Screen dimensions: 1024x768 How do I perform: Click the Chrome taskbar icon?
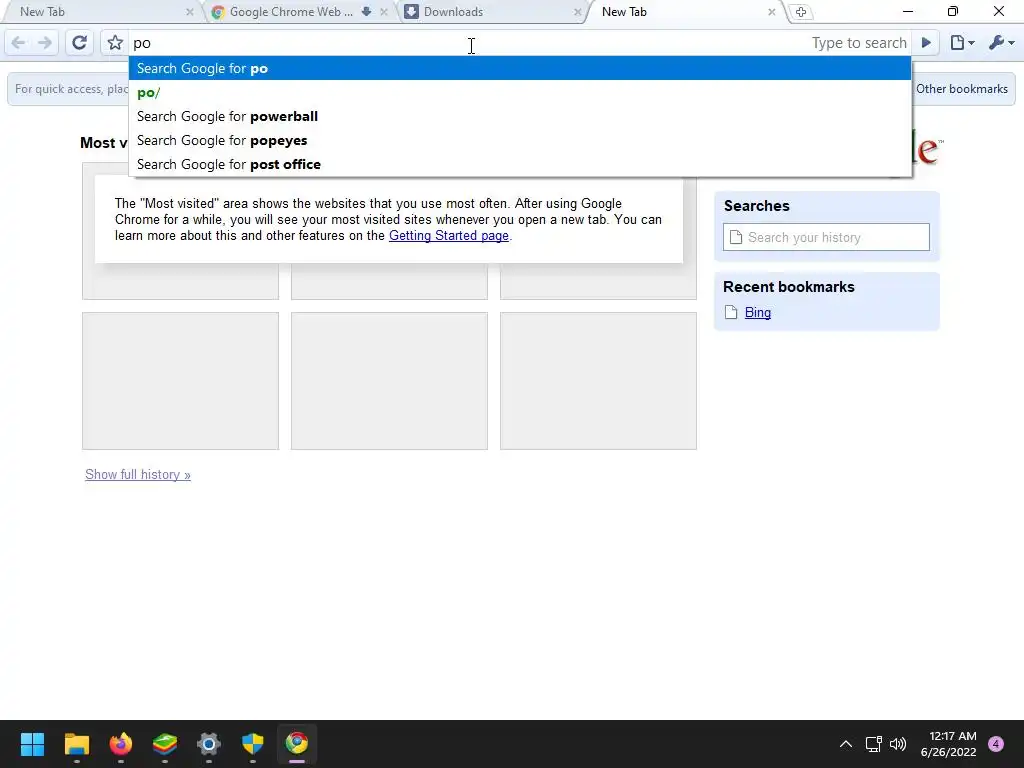[296, 743]
